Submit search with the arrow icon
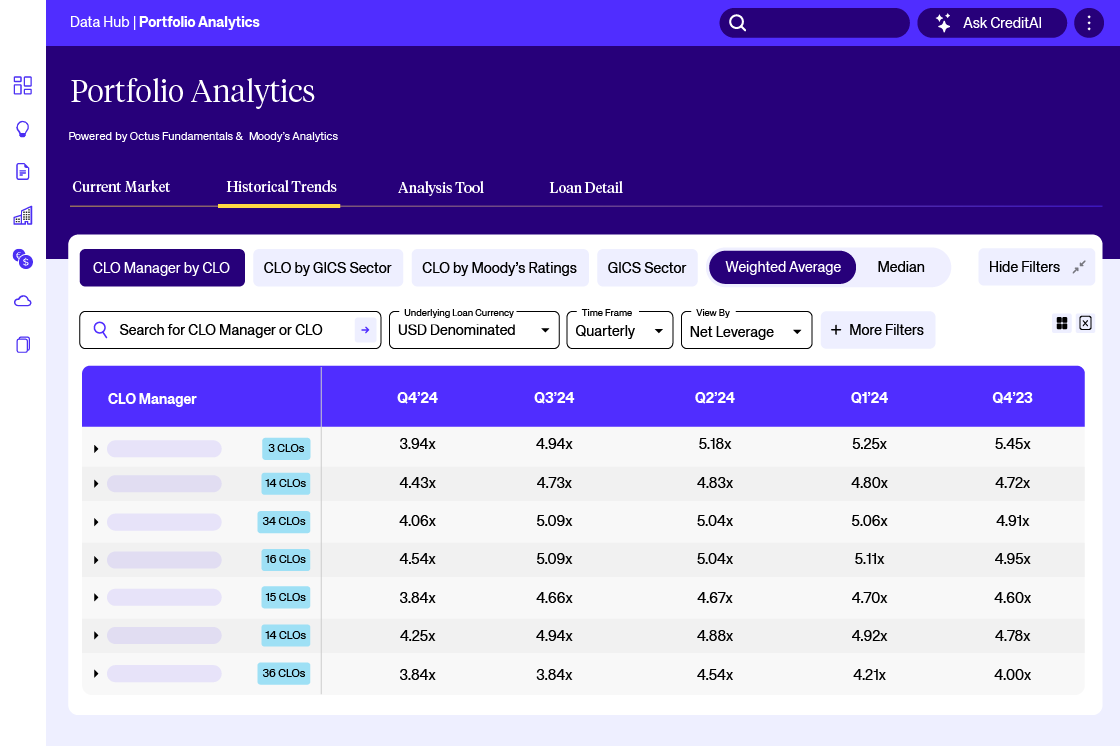Image resolution: width=1120 pixels, height=746 pixels. coord(365,330)
